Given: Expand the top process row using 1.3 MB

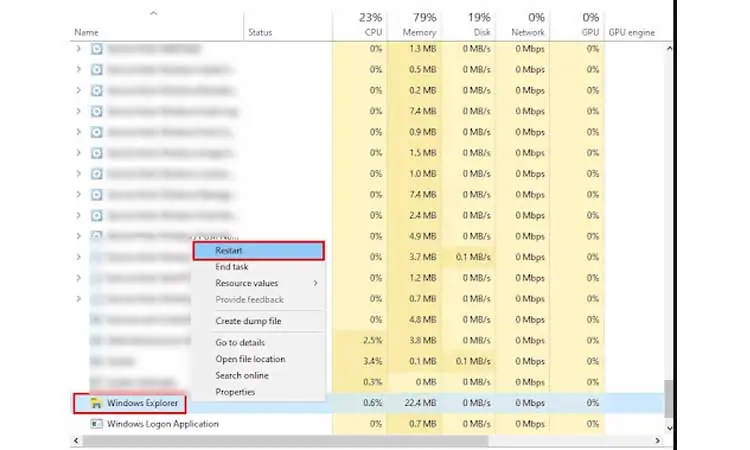Looking at the screenshot, I should click(79, 48).
